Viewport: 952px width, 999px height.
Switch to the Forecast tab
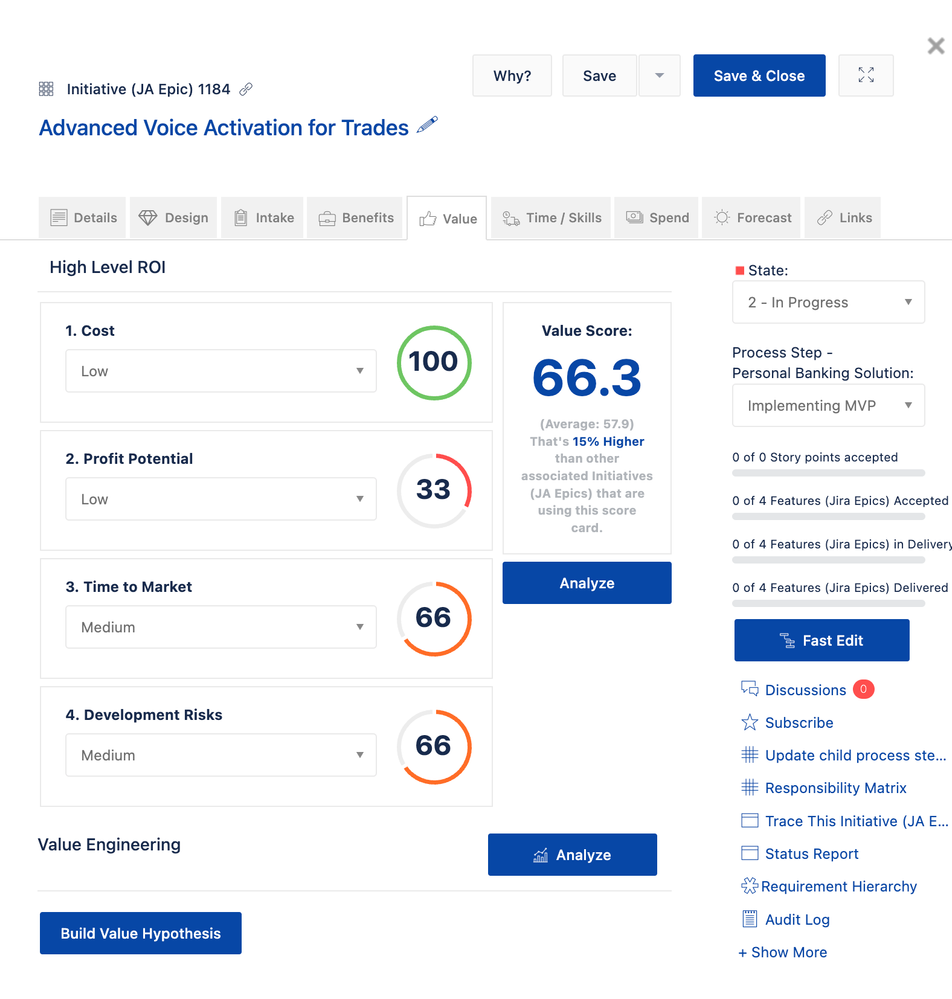[751, 218]
